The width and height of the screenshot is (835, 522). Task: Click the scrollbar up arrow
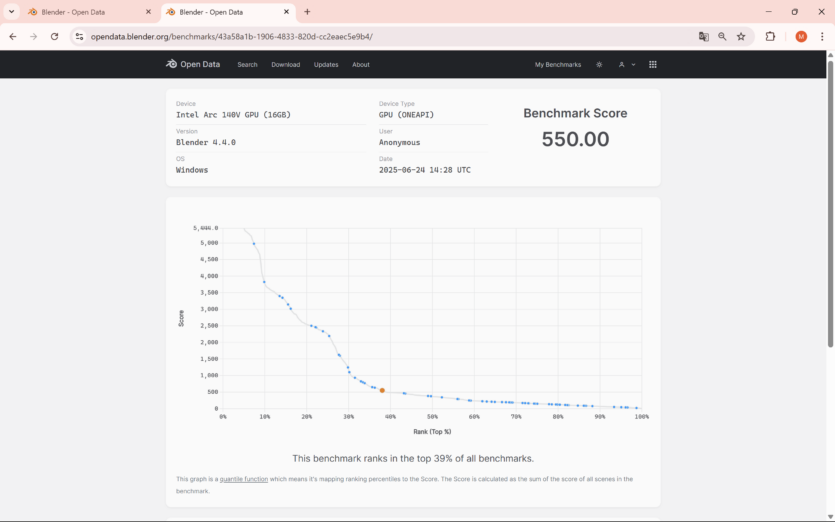click(830, 55)
